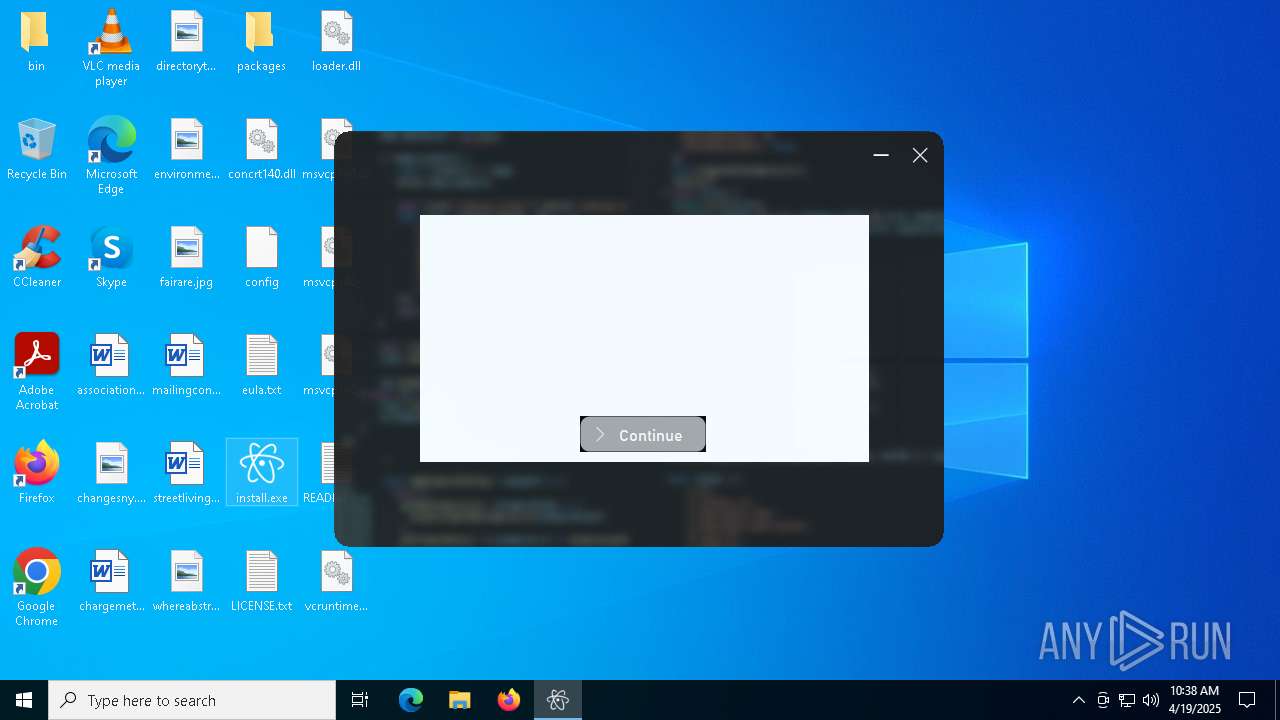Image resolution: width=1280 pixels, height=720 pixels.
Task: Launch VLC media player shortcut
Action: pyautogui.click(x=111, y=48)
